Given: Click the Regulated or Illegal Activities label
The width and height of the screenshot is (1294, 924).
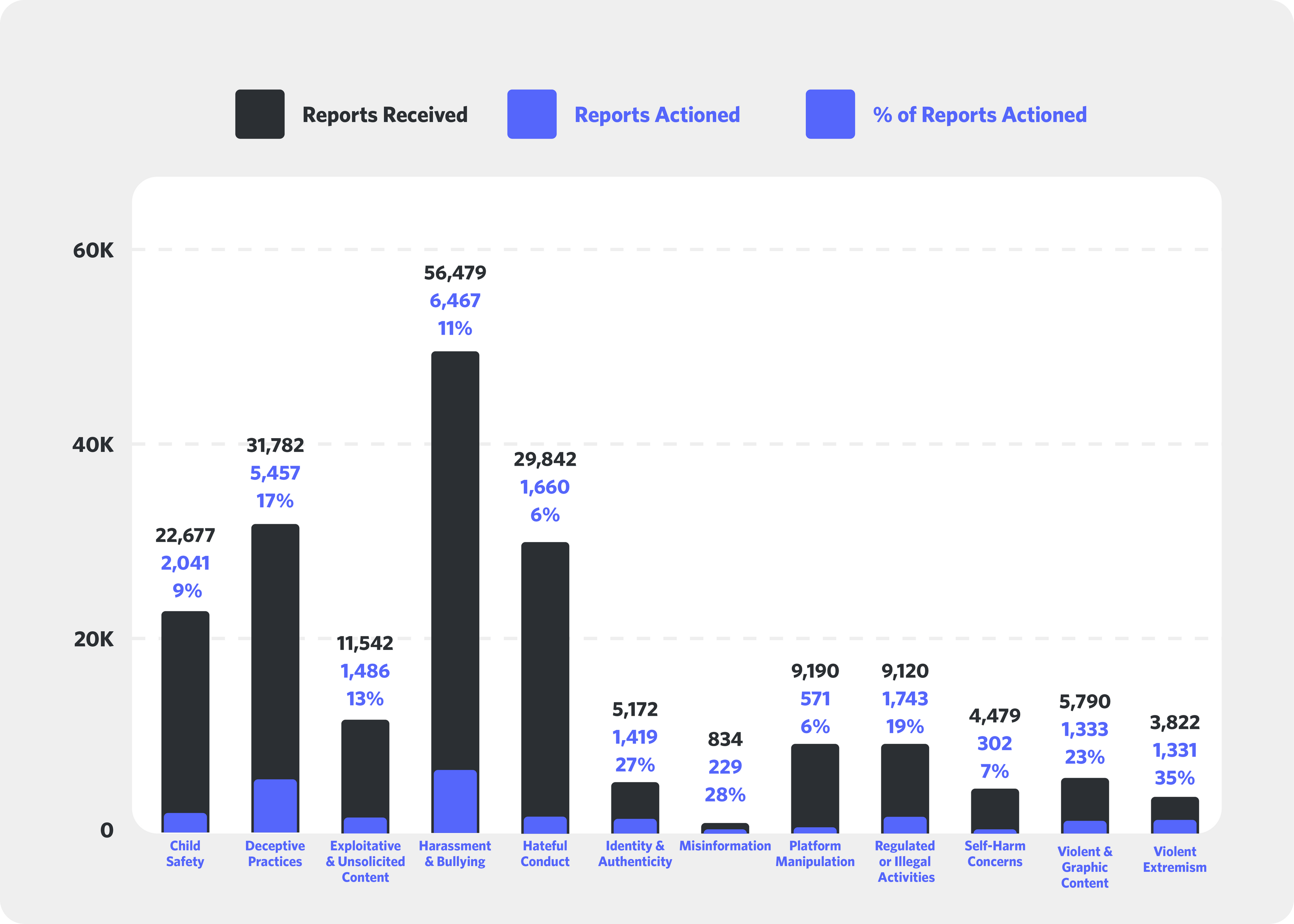Looking at the screenshot, I should pyautogui.click(x=905, y=861).
